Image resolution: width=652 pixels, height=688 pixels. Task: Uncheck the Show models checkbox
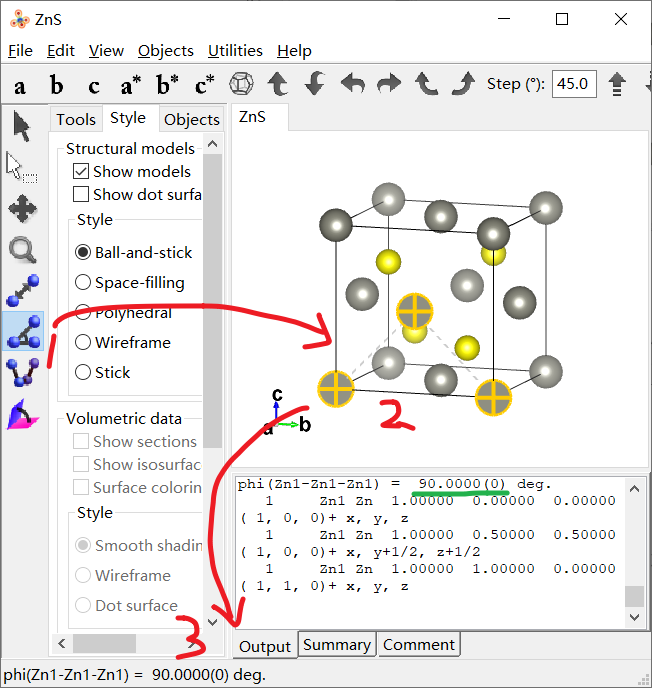[x=81, y=171]
